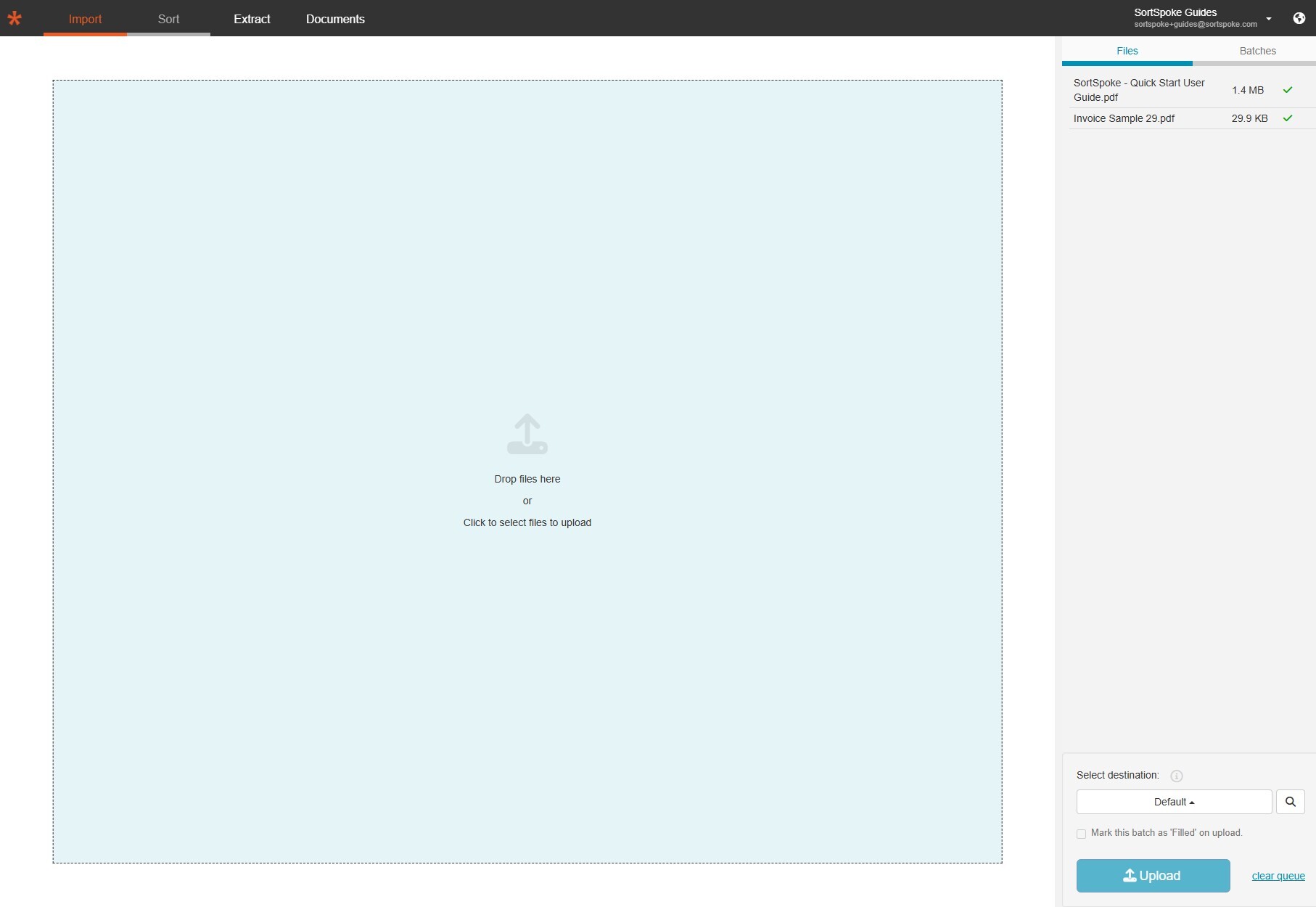Navigate to the Extract section
Screen dimensions: 1316x907
pos(251,19)
